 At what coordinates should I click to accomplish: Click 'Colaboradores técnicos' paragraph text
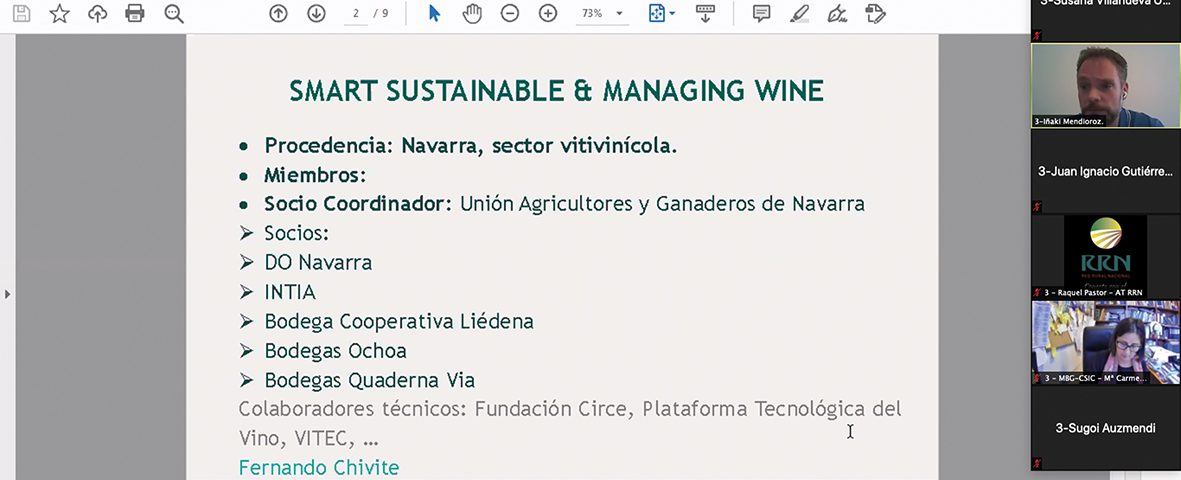[x=570, y=423]
